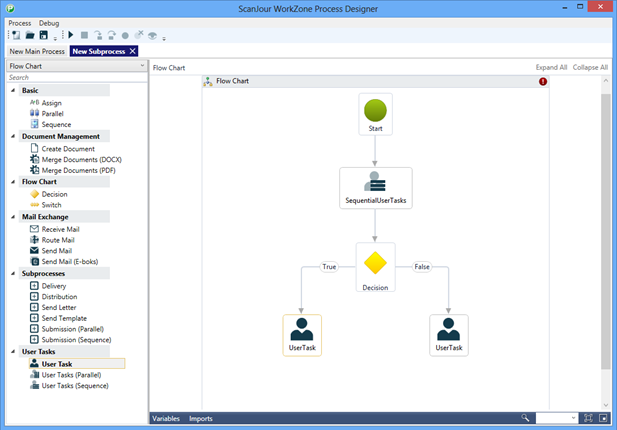
Task: Open the Debug menu
Action: [x=49, y=23]
